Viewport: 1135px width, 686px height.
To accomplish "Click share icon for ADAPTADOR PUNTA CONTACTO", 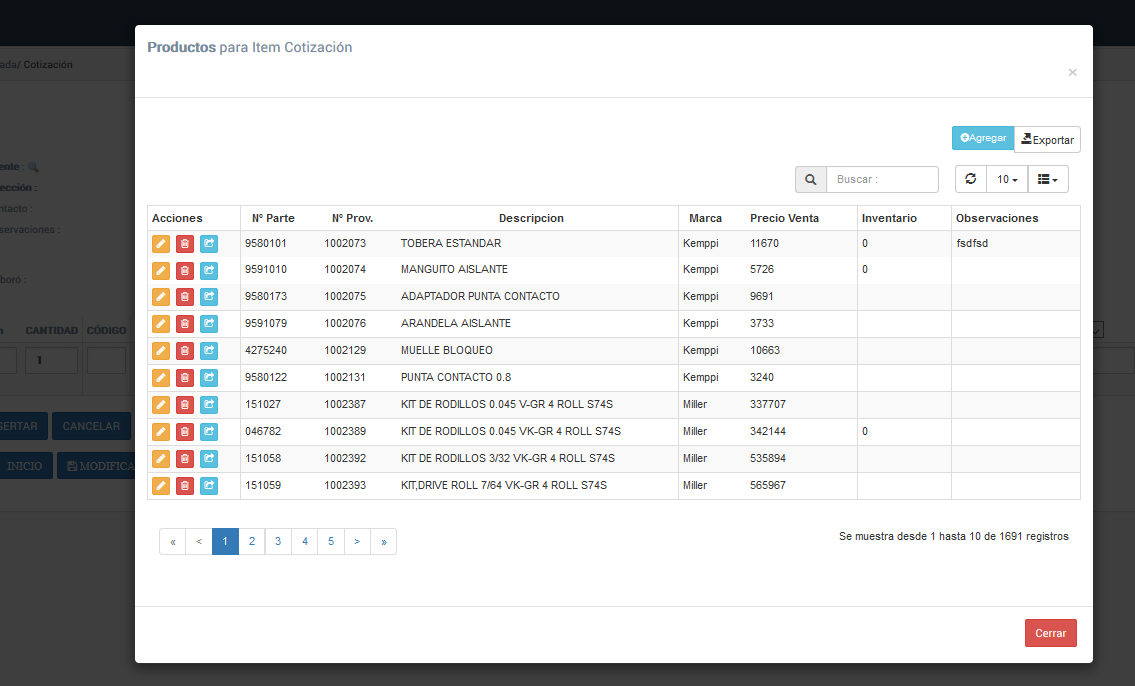I will click(209, 297).
